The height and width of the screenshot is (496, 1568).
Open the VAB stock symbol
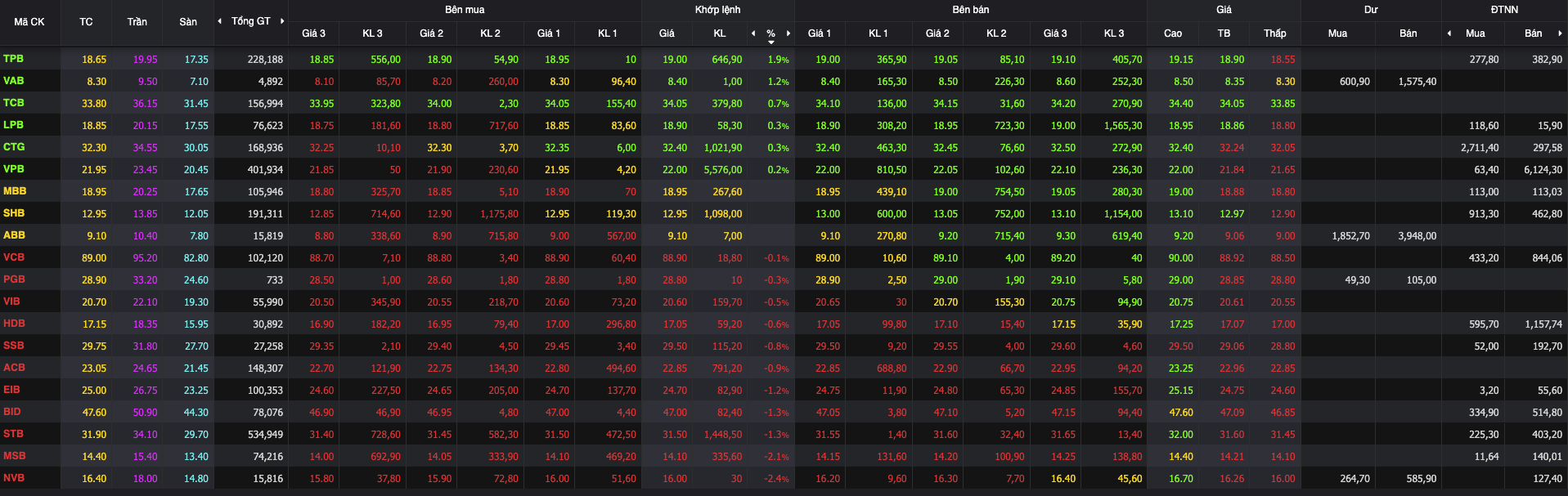tap(14, 81)
